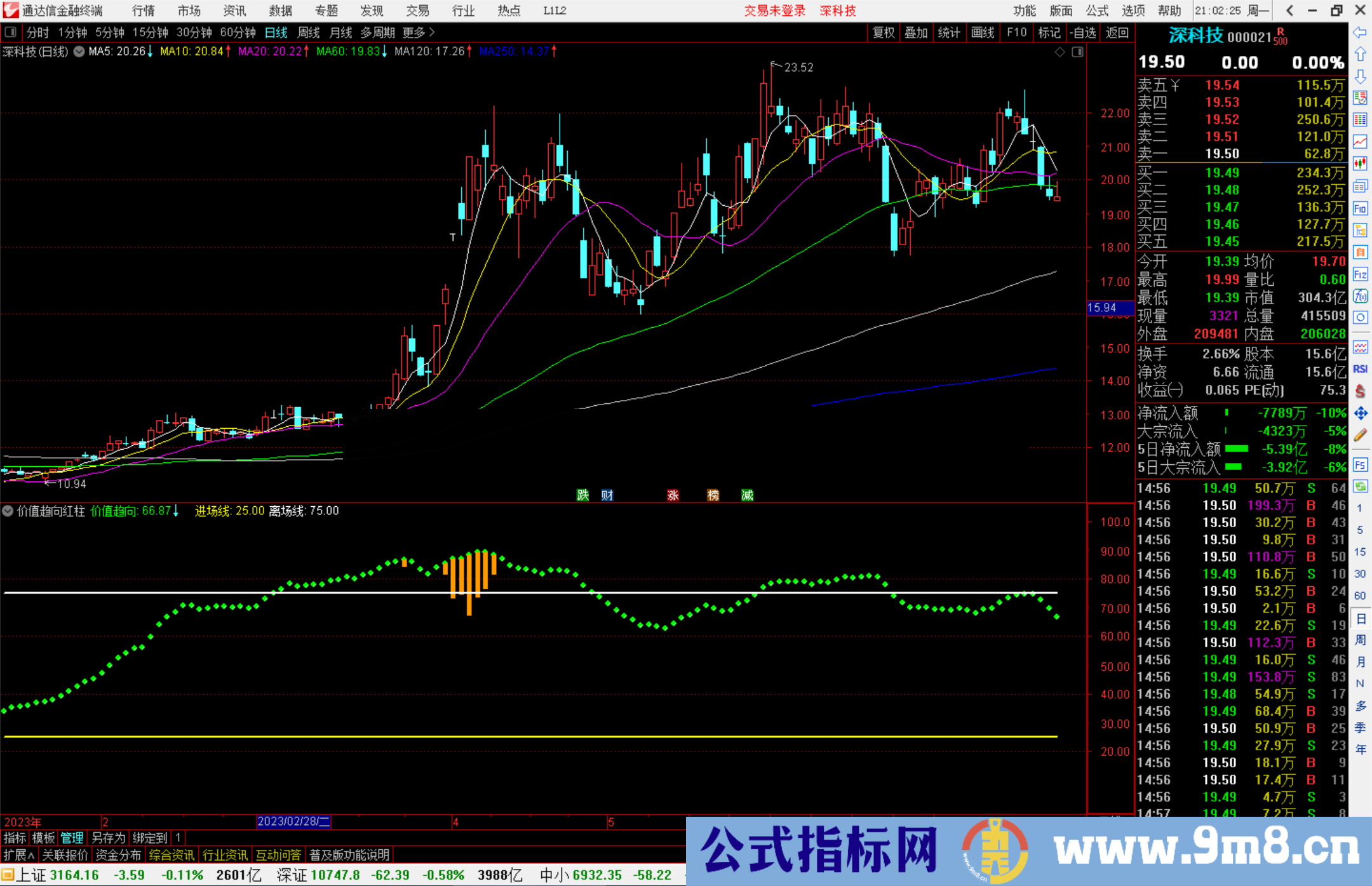Screen dimensions: 1372x886
Task: Open the 帮助 menu
Action: coord(1169,11)
